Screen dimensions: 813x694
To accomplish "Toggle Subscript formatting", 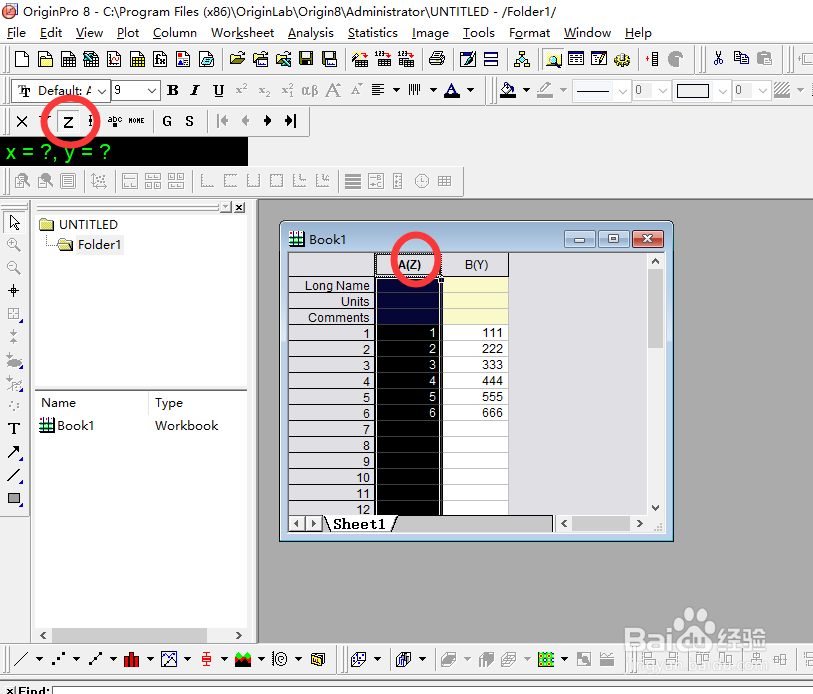I will 264,91.
